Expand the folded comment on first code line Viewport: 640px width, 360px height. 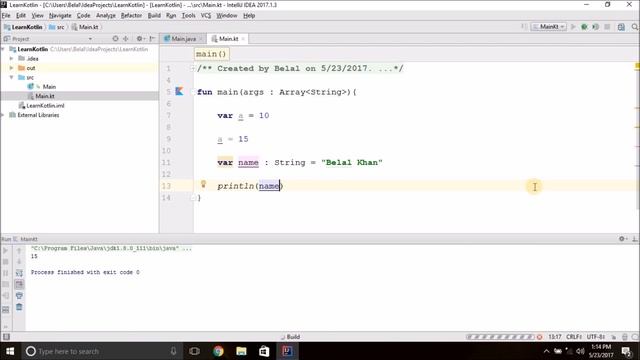pyautogui.click(x=192, y=69)
